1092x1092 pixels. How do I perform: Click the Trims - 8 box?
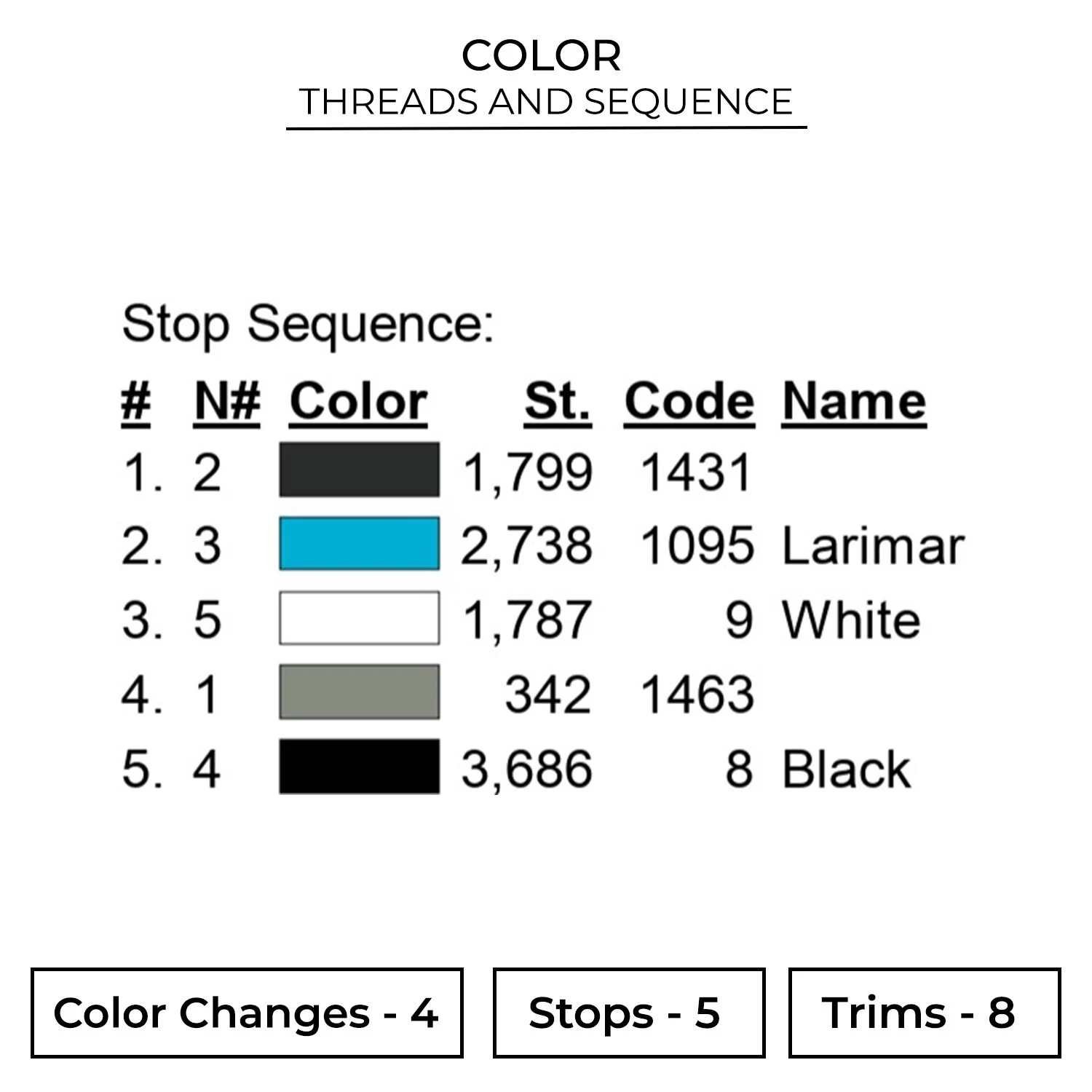coord(924,1013)
